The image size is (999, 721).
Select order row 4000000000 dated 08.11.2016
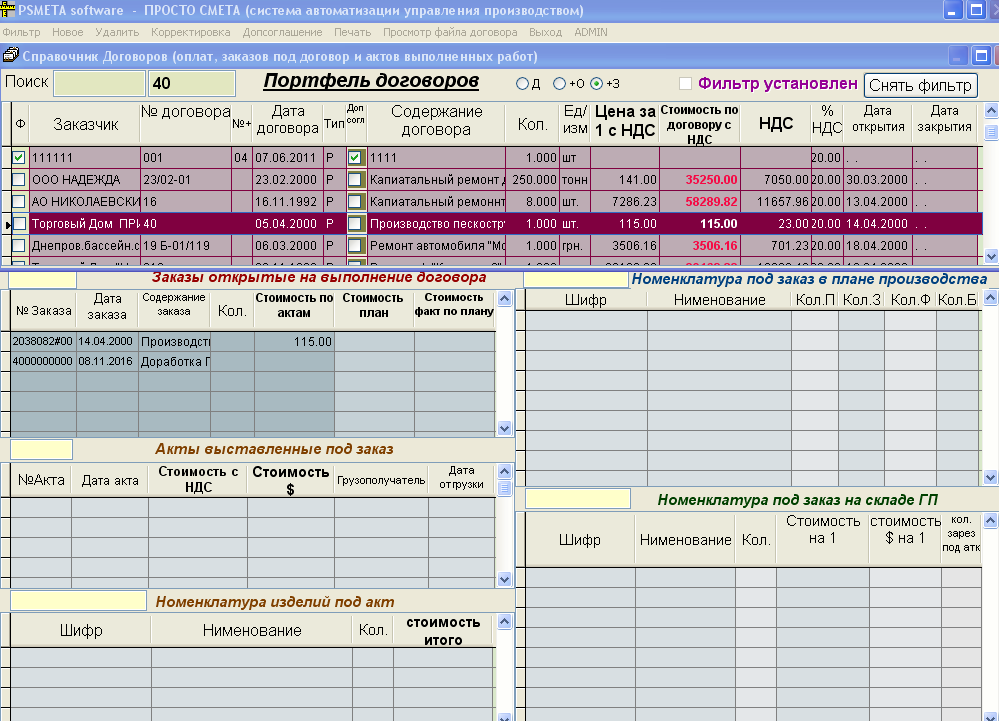42,362
